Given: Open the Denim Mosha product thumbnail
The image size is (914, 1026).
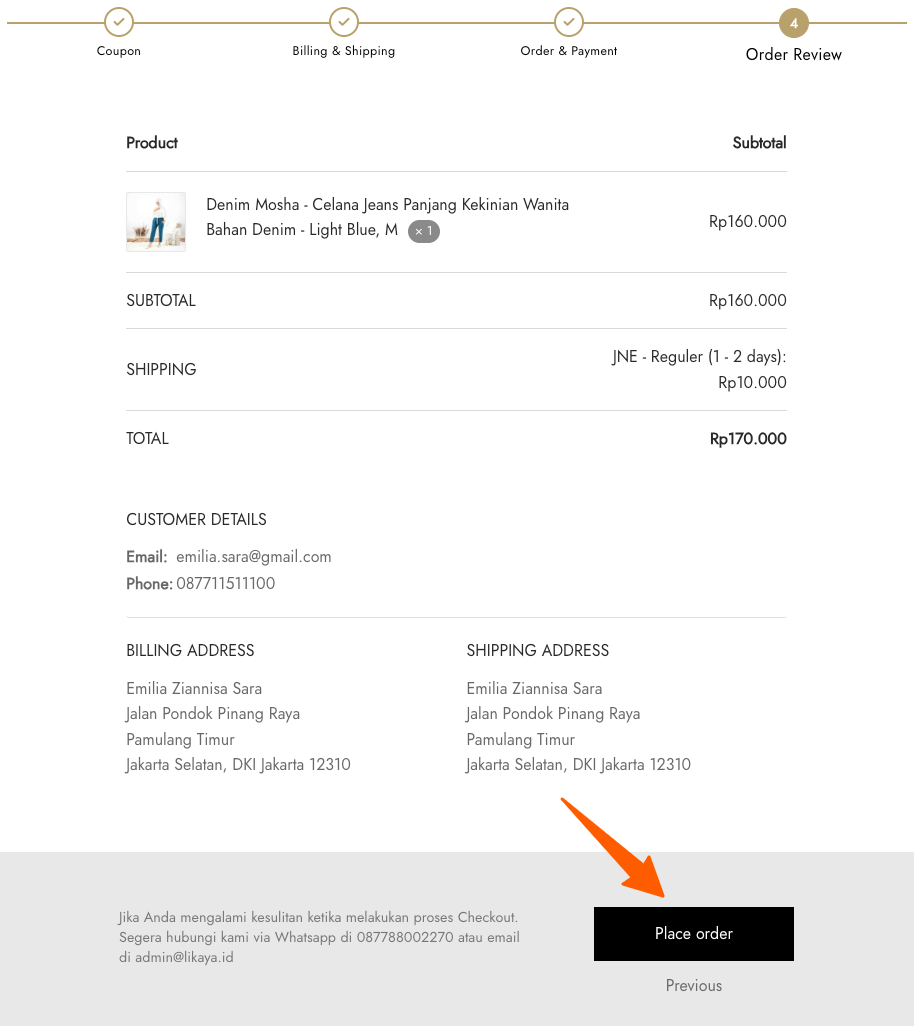Looking at the screenshot, I should (x=156, y=222).
